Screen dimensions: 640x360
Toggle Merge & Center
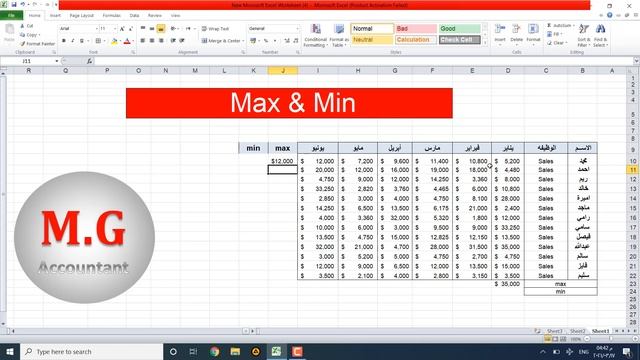221,41
